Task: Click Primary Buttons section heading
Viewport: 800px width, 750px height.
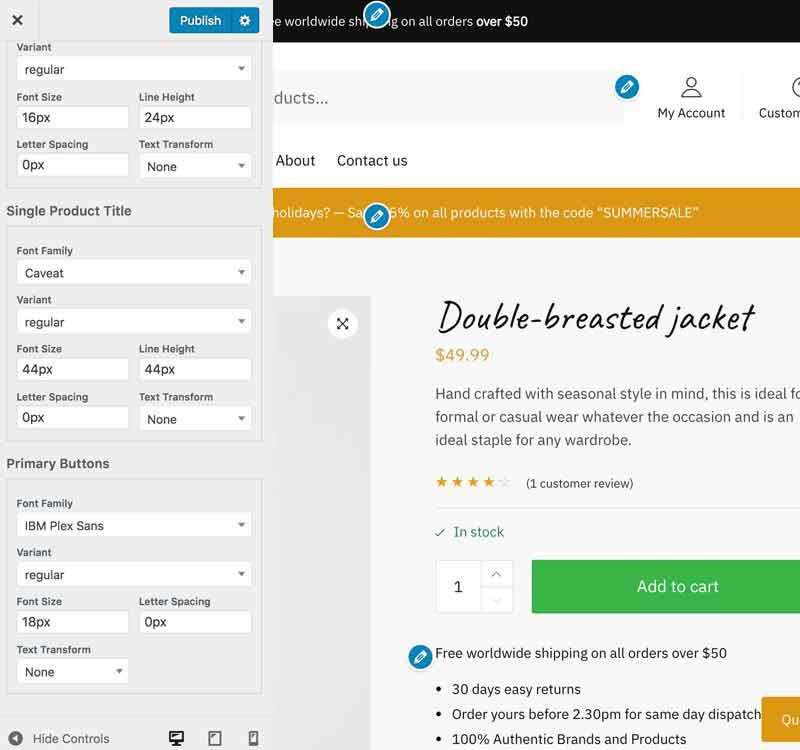Action: click(x=58, y=464)
